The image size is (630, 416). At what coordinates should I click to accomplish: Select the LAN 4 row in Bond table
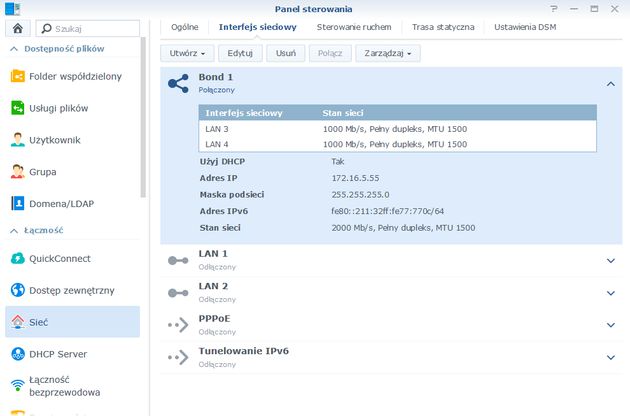[x=397, y=144]
